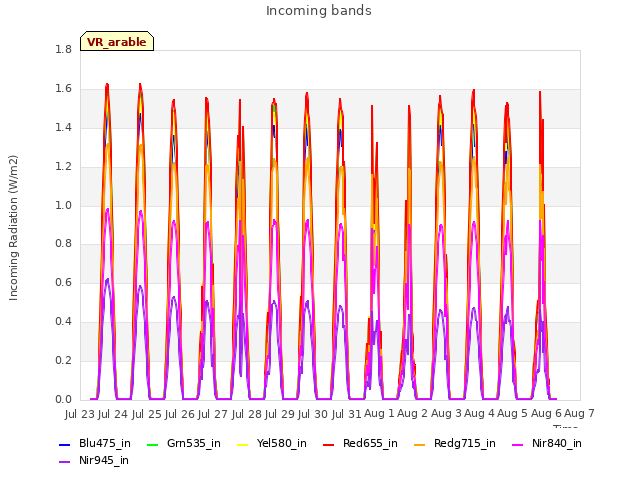Click the Incoming Radiation (W/m2) axis label
The image size is (640, 480).
pos(13,228)
